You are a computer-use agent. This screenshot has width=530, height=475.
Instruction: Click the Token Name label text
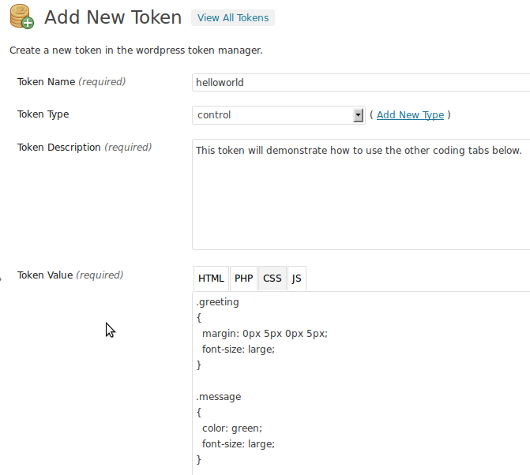[46, 82]
